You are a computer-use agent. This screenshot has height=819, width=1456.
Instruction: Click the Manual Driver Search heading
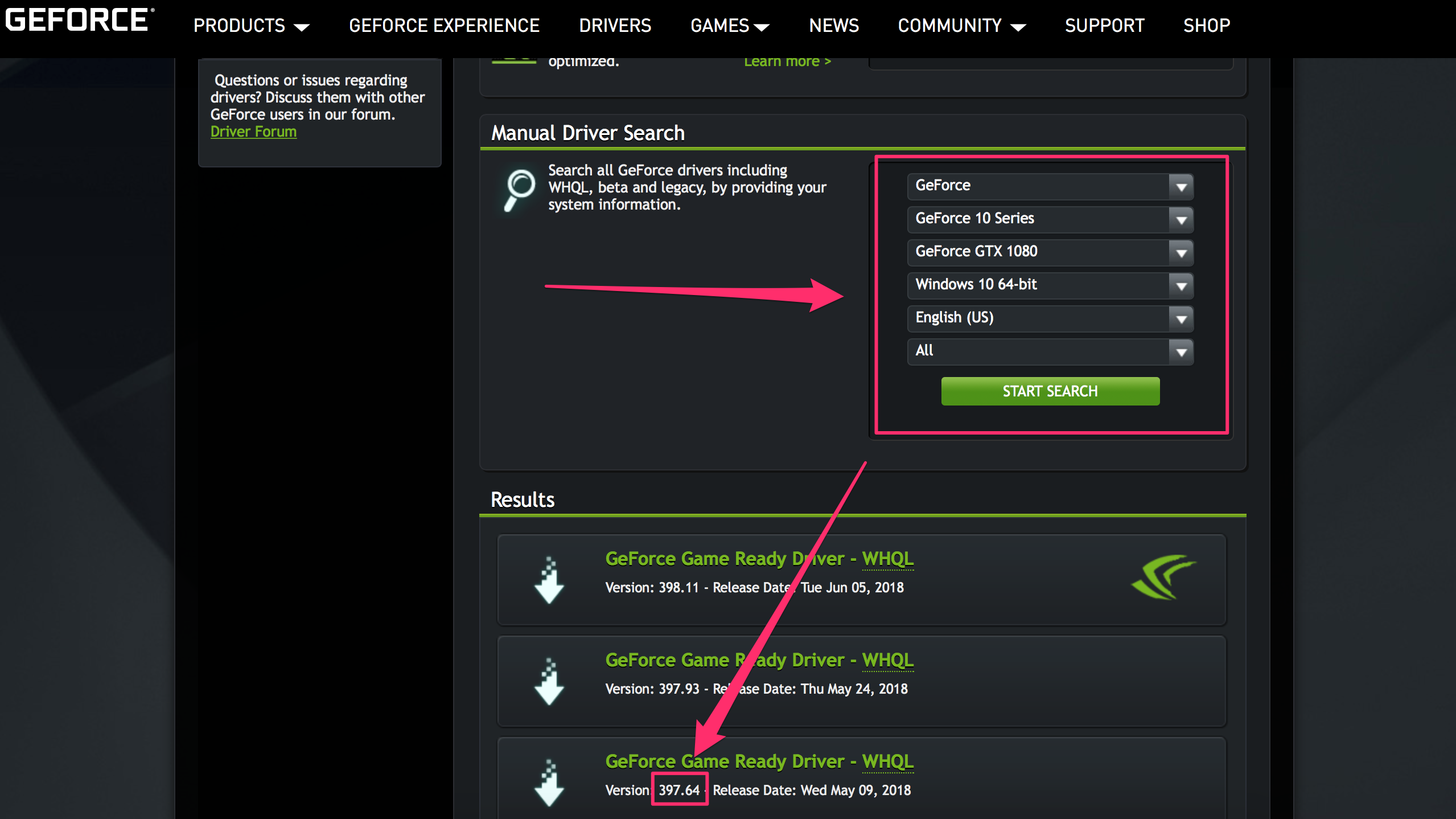pyautogui.click(x=588, y=133)
